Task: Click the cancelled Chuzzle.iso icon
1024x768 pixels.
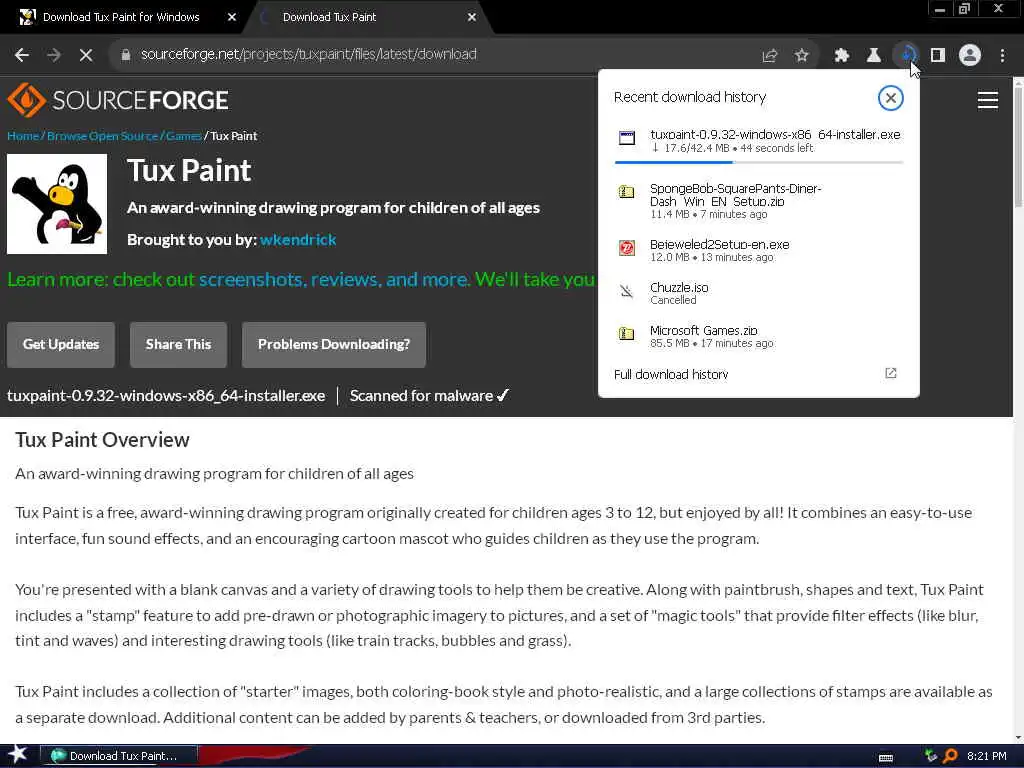Action: click(627, 291)
